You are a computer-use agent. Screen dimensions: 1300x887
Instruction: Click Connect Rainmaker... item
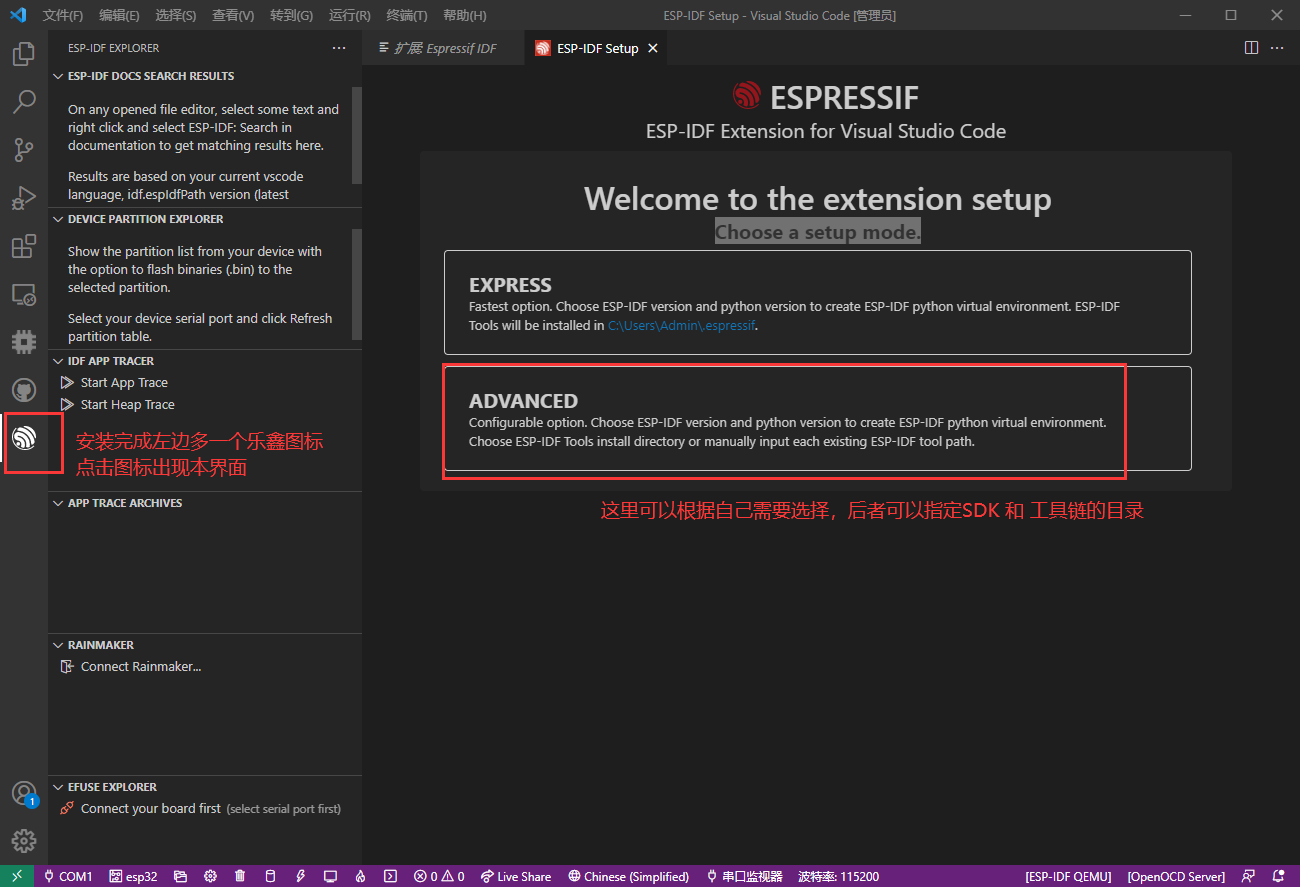[x=205, y=667]
